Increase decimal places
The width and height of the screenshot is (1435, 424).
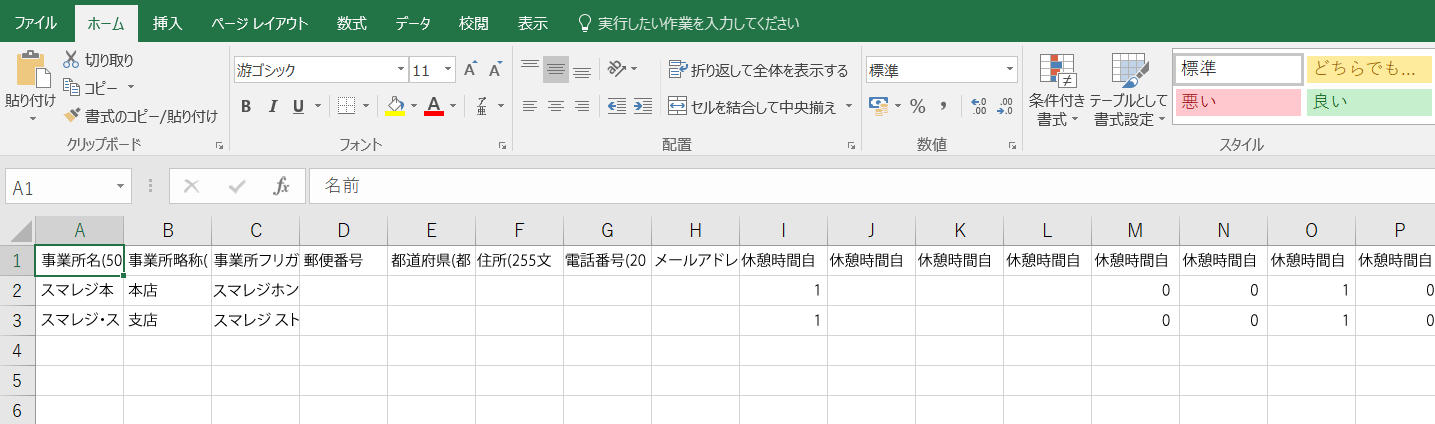[x=979, y=106]
